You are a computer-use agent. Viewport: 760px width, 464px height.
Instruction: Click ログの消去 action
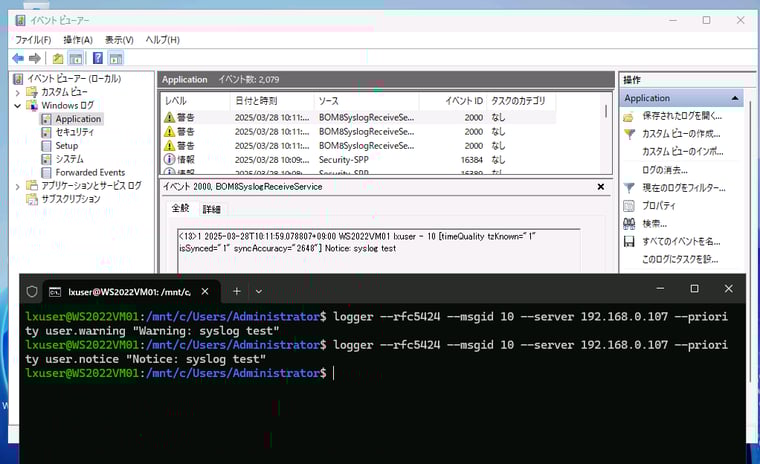[665, 170]
